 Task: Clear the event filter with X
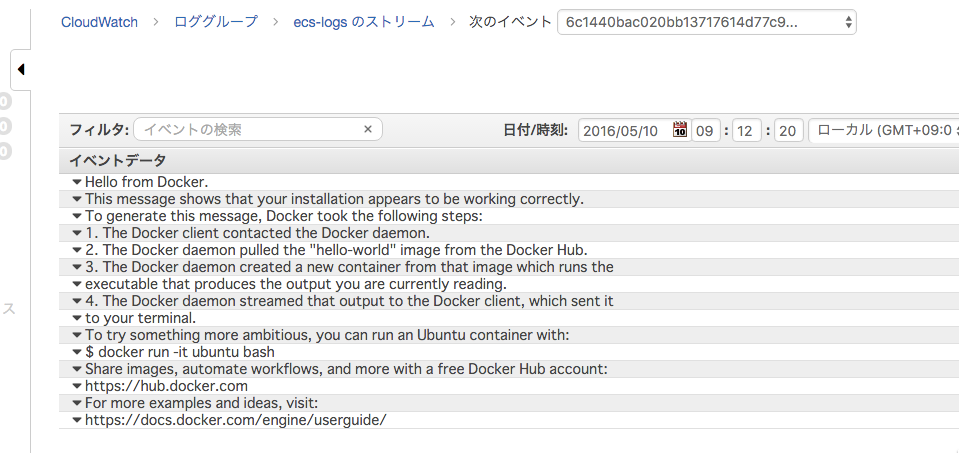click(368, 129)
